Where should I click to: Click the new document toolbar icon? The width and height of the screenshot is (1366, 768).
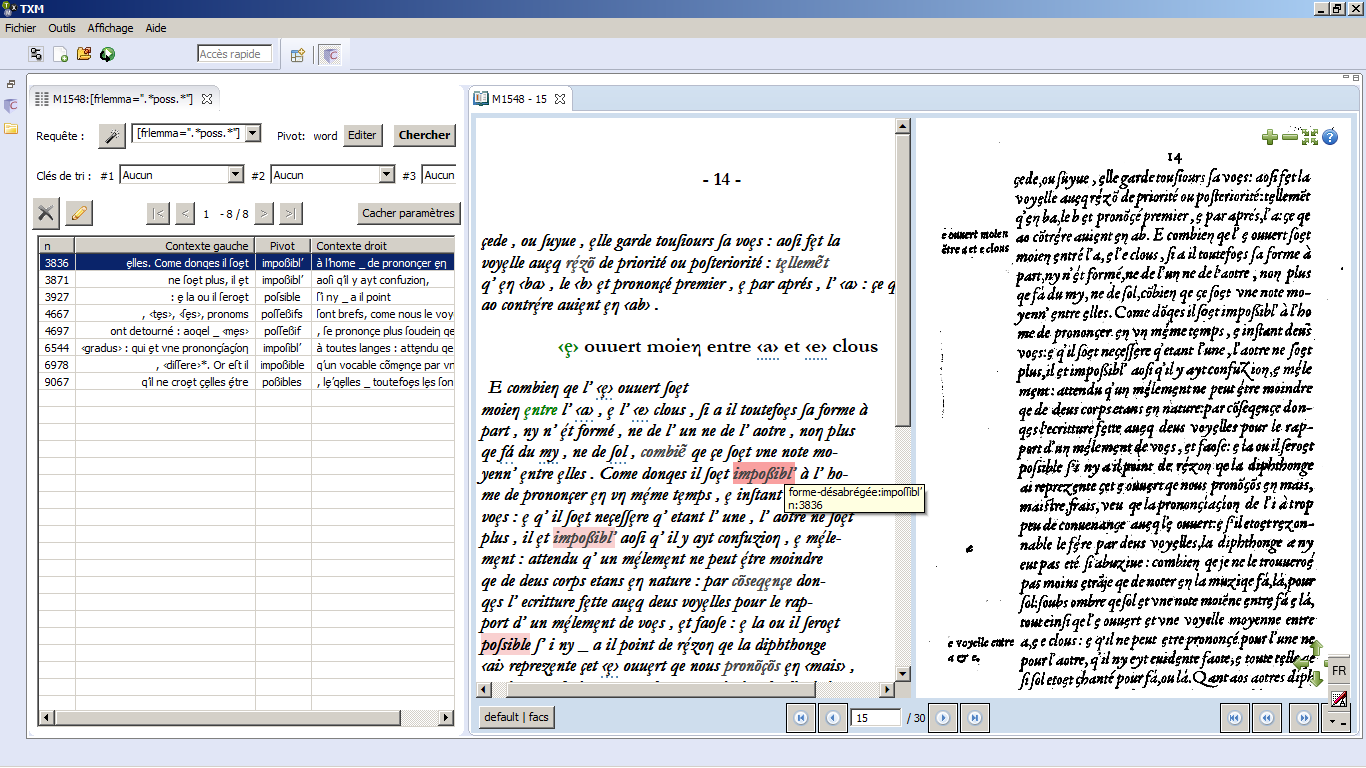click(x=60, y=54)
